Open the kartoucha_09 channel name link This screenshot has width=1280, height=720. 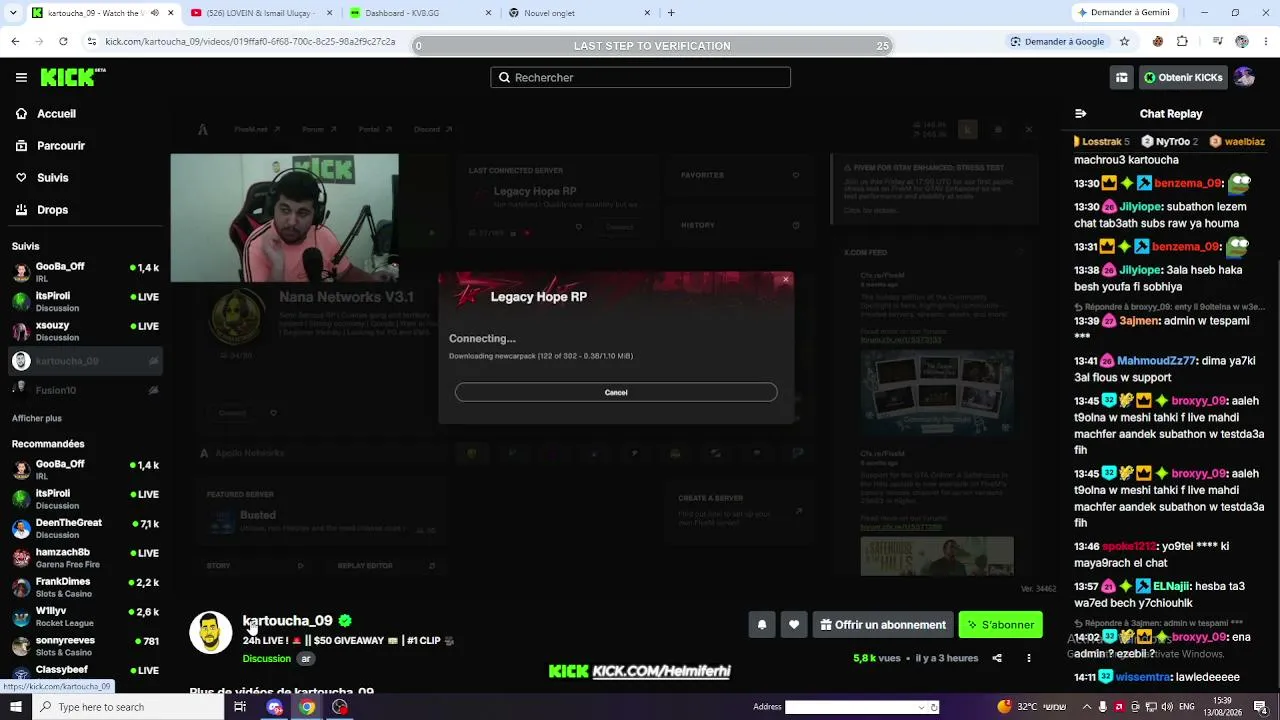pos(287,621)
